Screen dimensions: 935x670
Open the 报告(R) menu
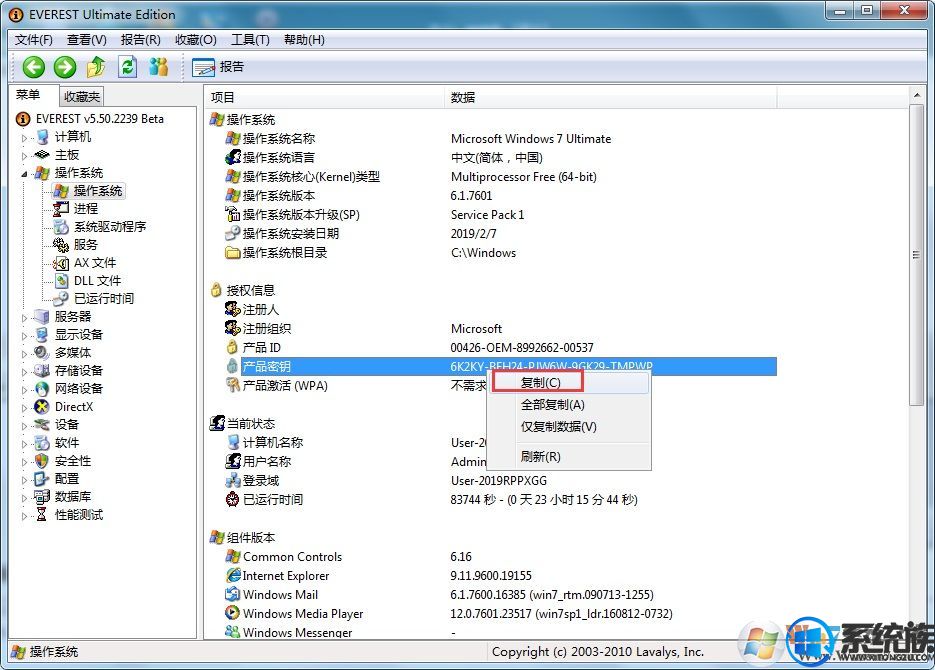click(x=141, y=40)
